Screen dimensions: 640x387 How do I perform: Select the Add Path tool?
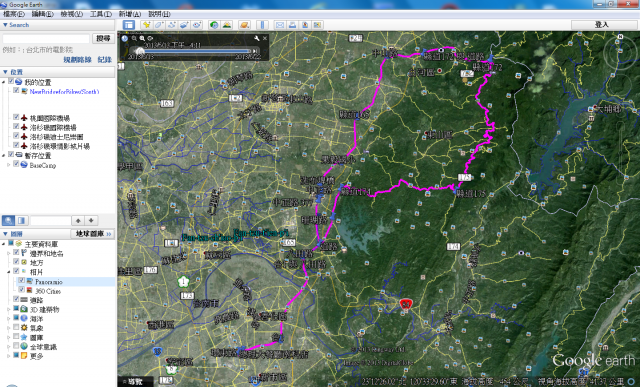pyautogui.click(x=171, y=25)
